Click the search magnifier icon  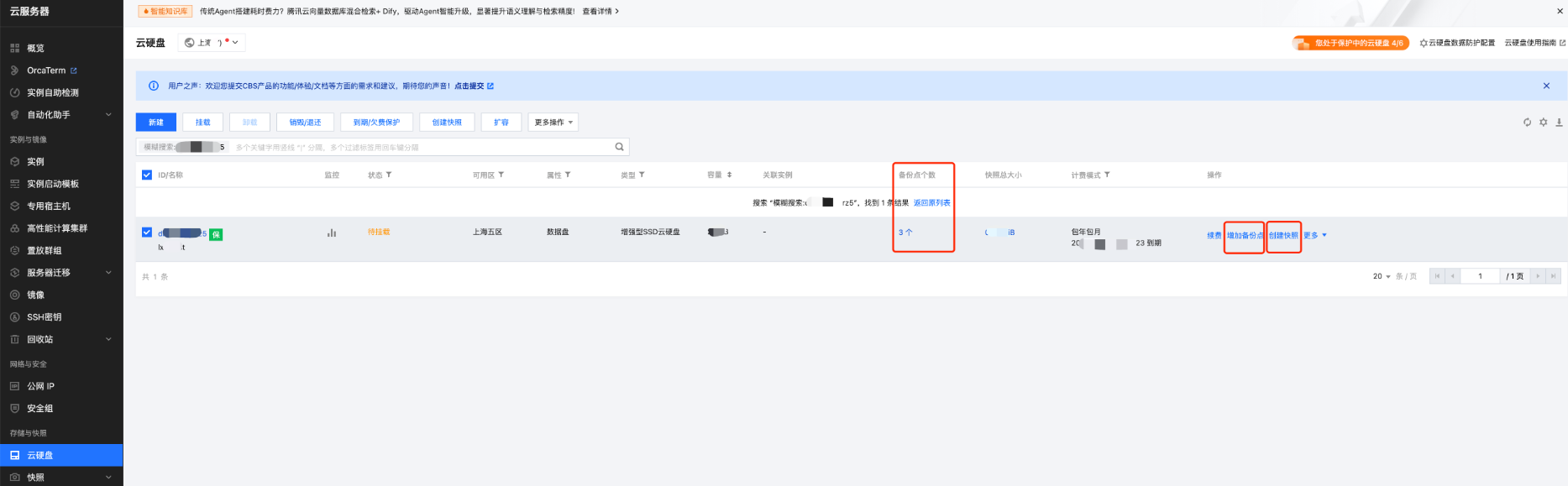click(620, 147)
